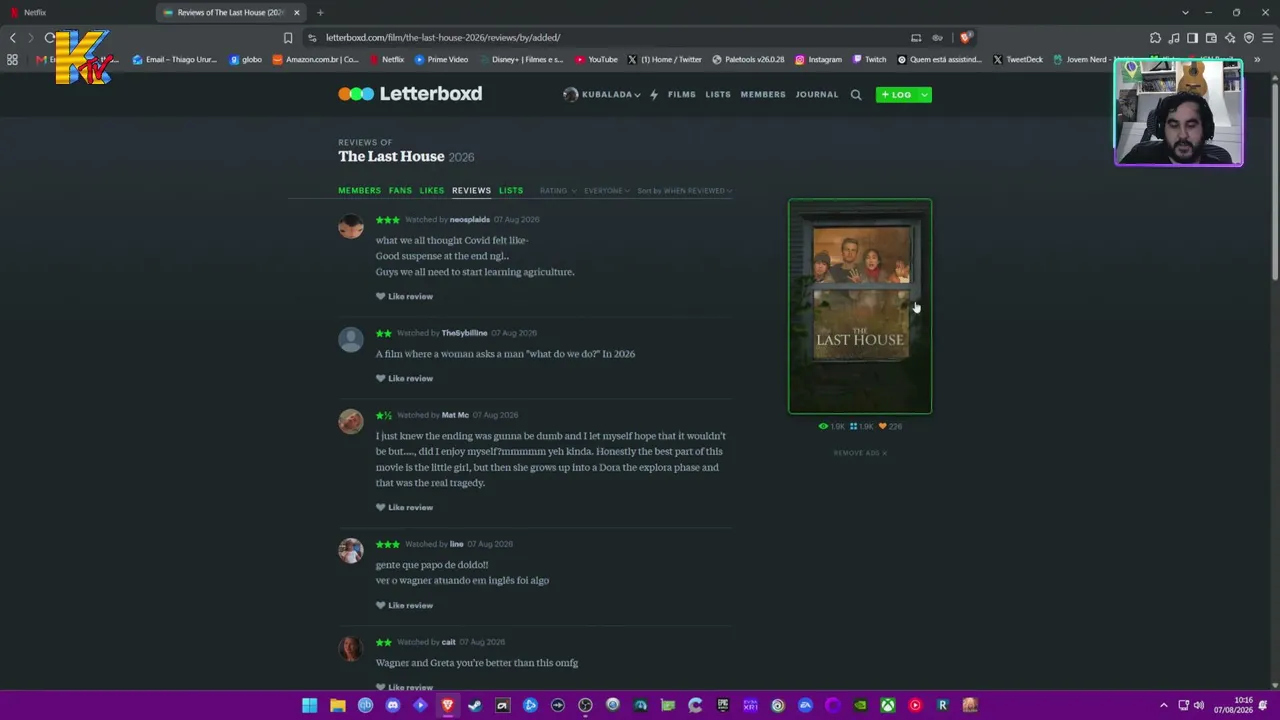
Task: Open LISTS in the top navigation
Action: click(718, 95)
